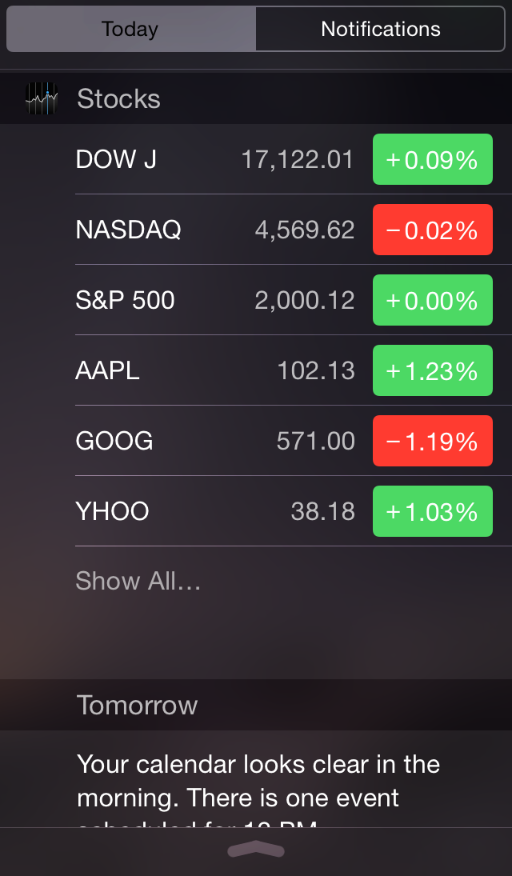Open the Tomorrow section header
The height and width of the screenshot is (876, 512).
pyautogui.click(x=256, y=704)
